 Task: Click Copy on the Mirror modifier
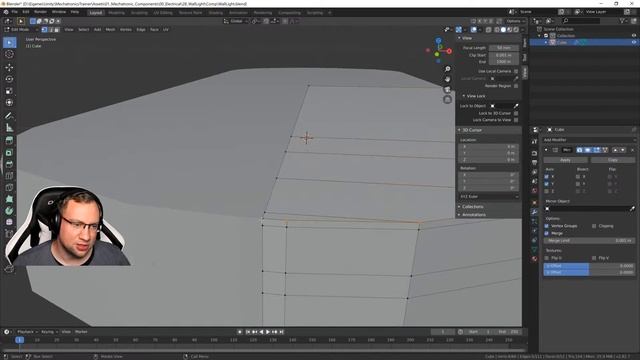point(613,160)
